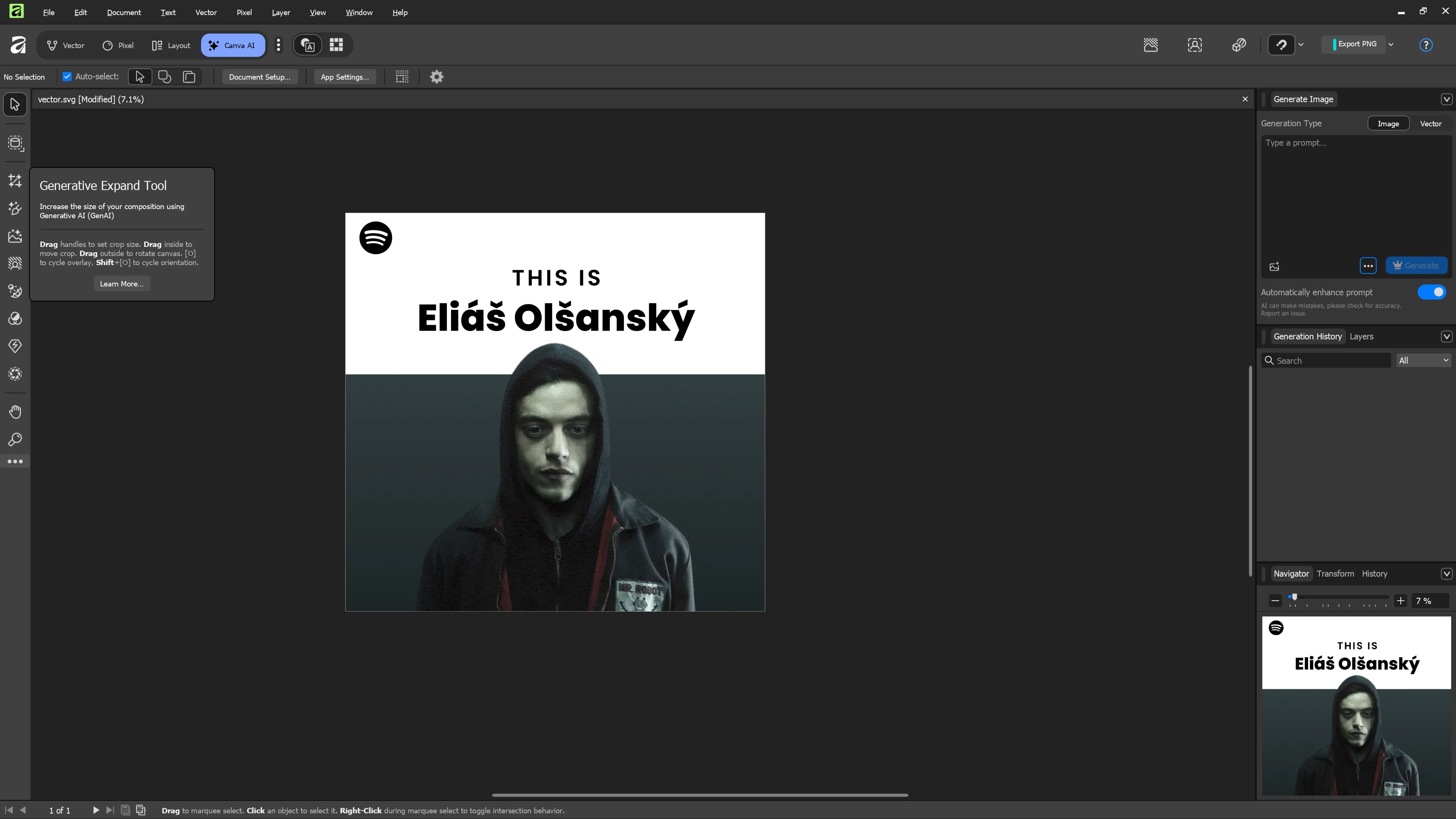
Task: Activate the Generative Expand sparkle crop tool
Action: [15, 181]
